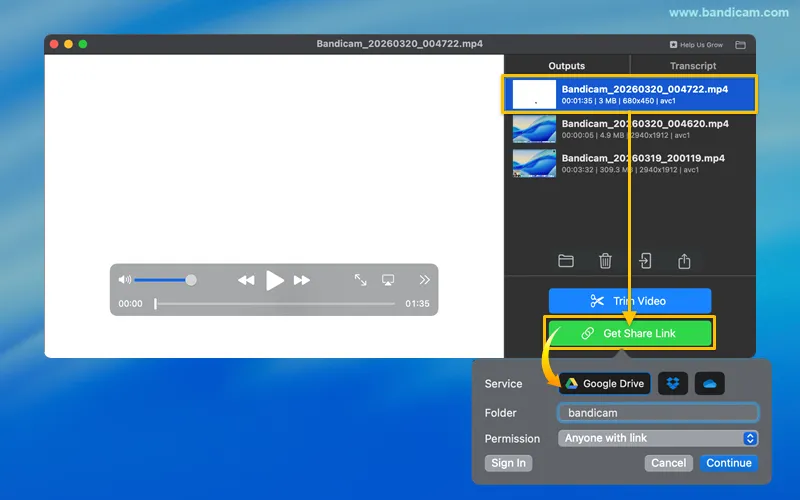This screenshot has width=800, height=500.
Task: Click the Folder input field
Action: pyautogui.click(x=658, y=413)
